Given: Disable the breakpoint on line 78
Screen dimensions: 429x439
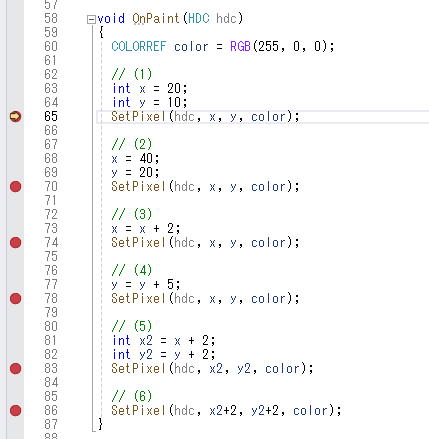Looking at the screenshot, I should click(15, 298).
